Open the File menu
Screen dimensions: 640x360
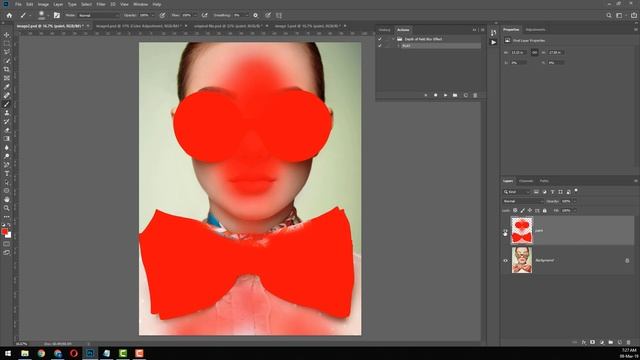pos(18,4)
